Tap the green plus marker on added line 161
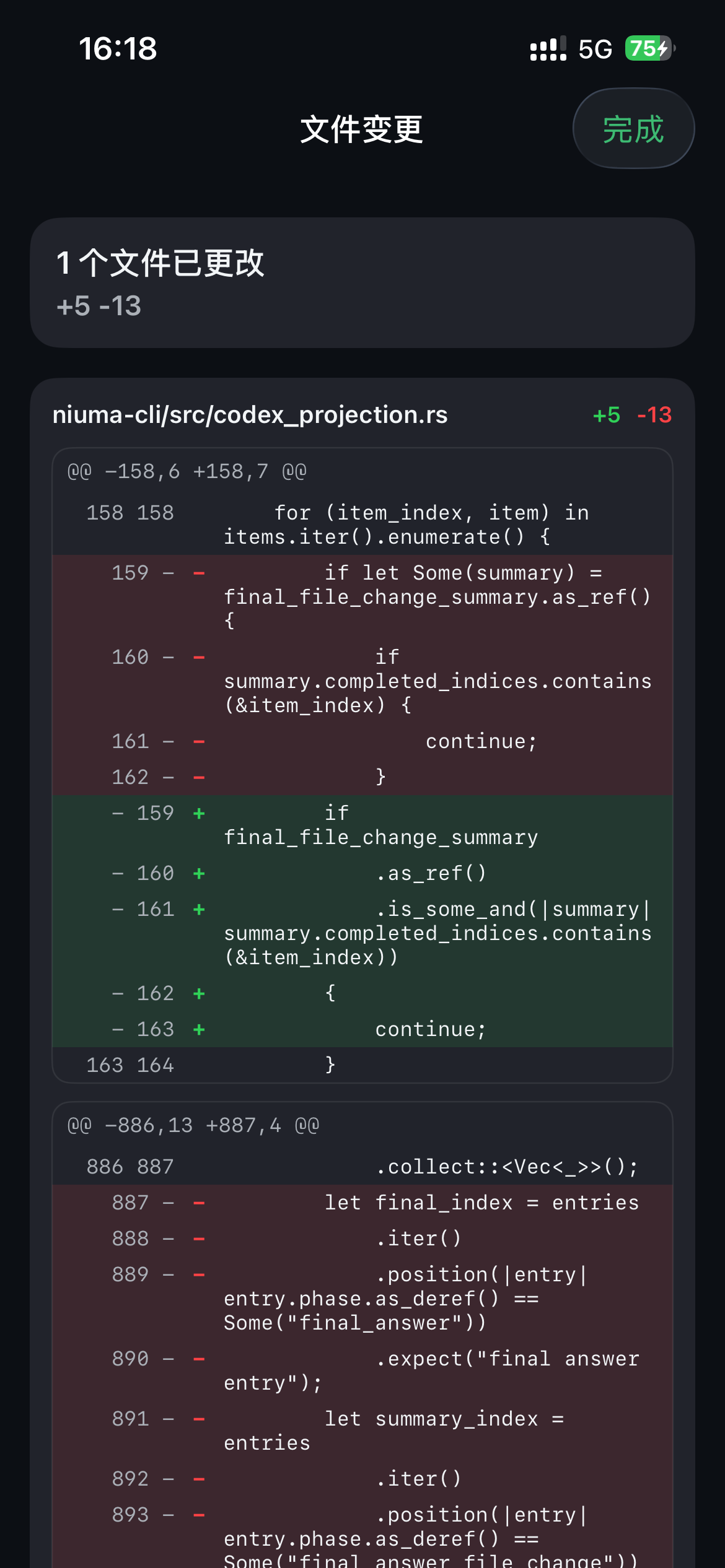725x1568 pixels. 199,909
